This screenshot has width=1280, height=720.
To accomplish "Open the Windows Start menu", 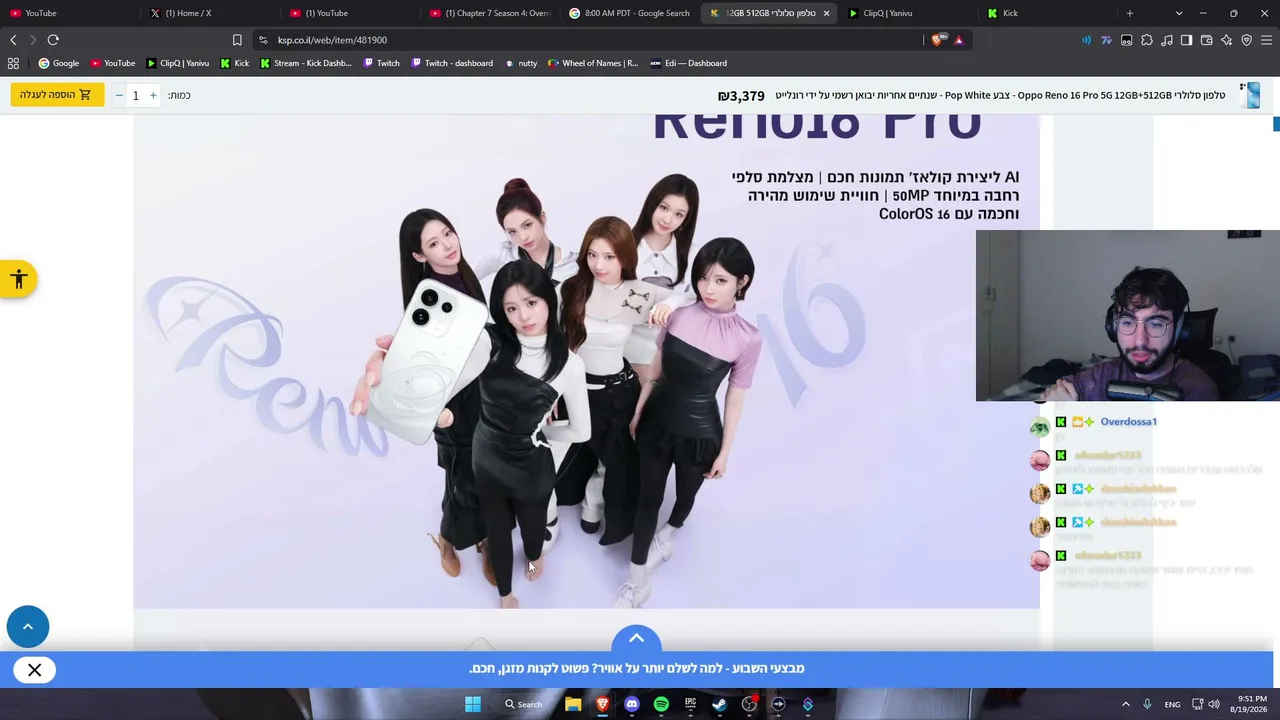I will [473, 704].
